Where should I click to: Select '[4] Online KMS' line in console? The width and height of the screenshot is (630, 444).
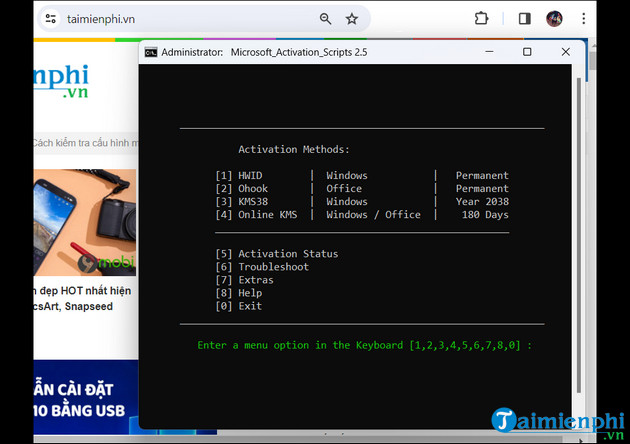362,215
